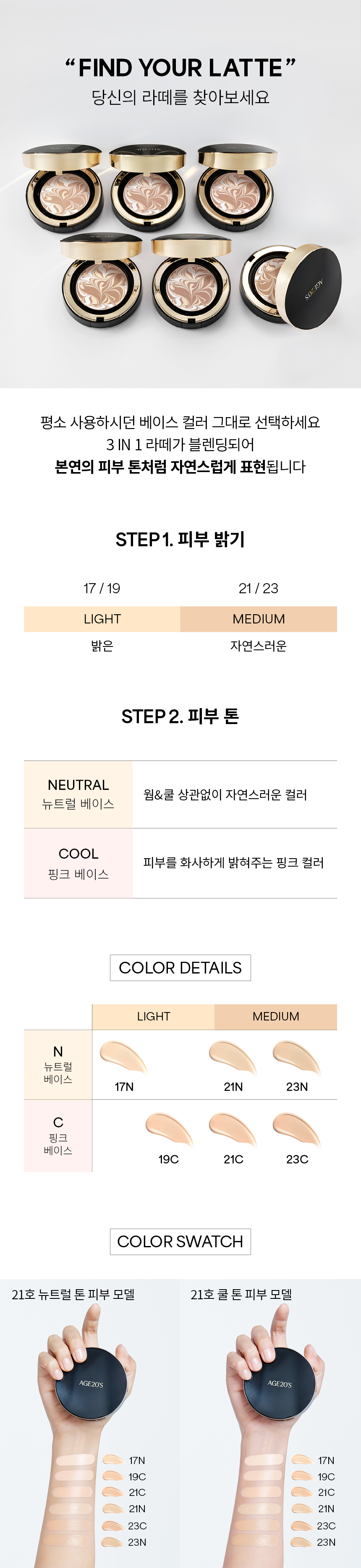
Task: Select the LIGHT bar under 17 / 19
Action: [x=102, y=619]
